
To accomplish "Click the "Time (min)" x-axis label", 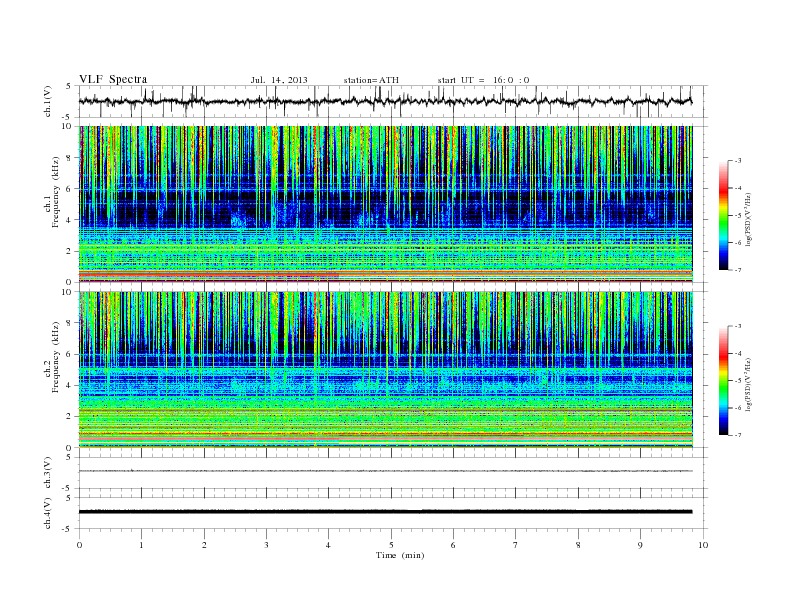I will point(400,555).
